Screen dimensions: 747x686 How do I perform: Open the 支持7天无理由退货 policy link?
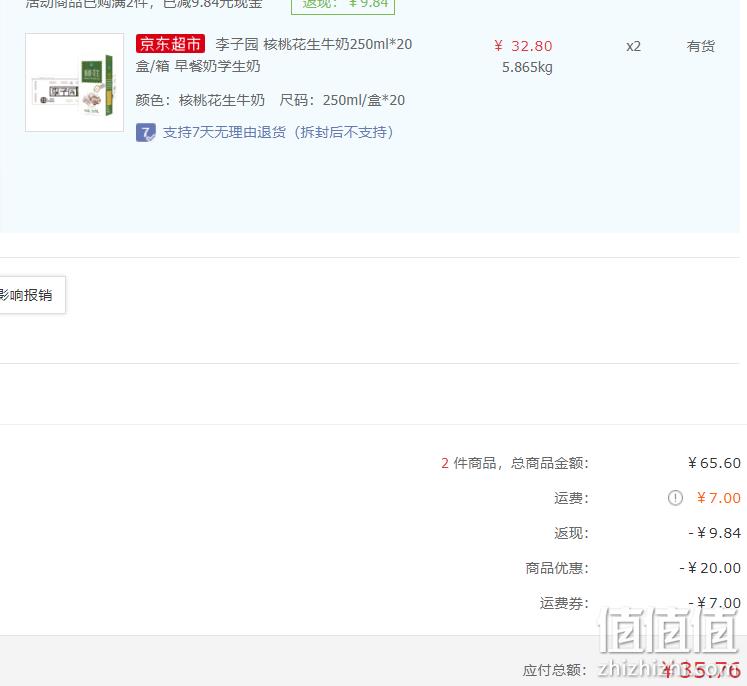coord(278,132)
